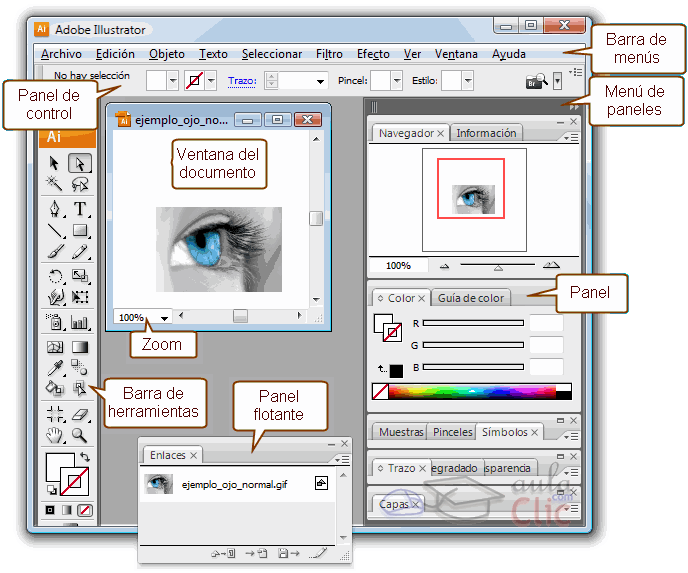688x573 pixels.
Task: Pick the Hand tool
Action: tap(55, 435)
